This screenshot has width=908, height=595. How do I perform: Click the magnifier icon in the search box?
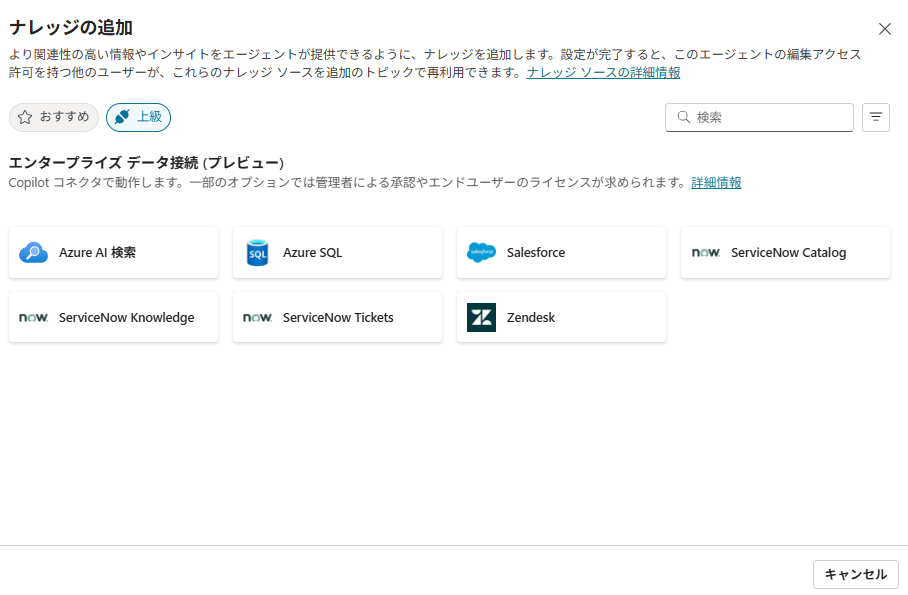[x=684, y=117]
